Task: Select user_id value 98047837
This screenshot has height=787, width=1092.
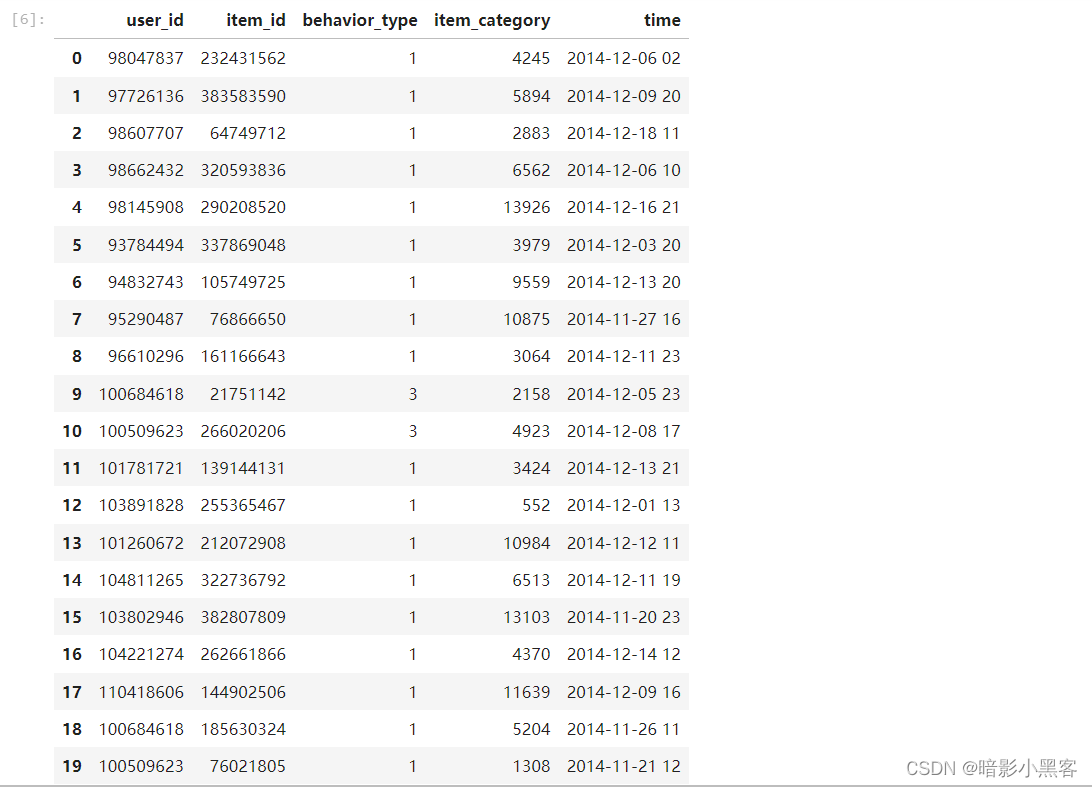Action: (146, 59)
